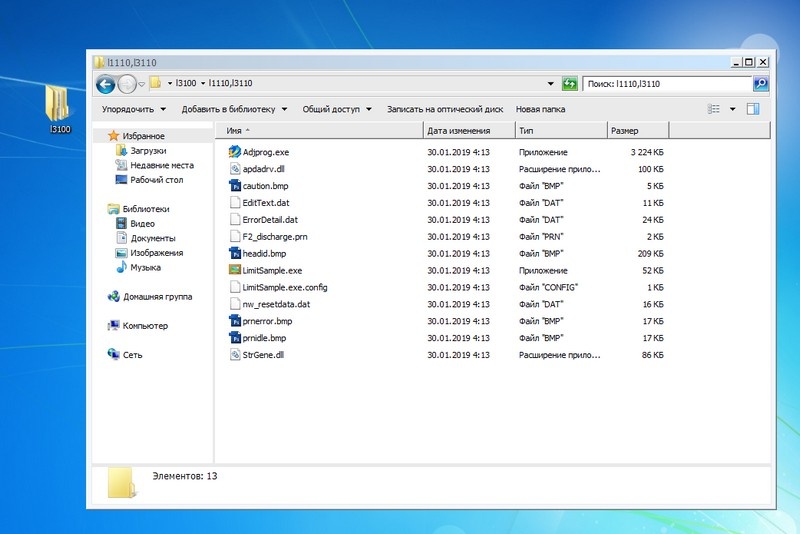The height and width of the screenshot is (534, 800).
Task: Navigate to l3100 in the breadcrumb
Action: pos(185,83)
